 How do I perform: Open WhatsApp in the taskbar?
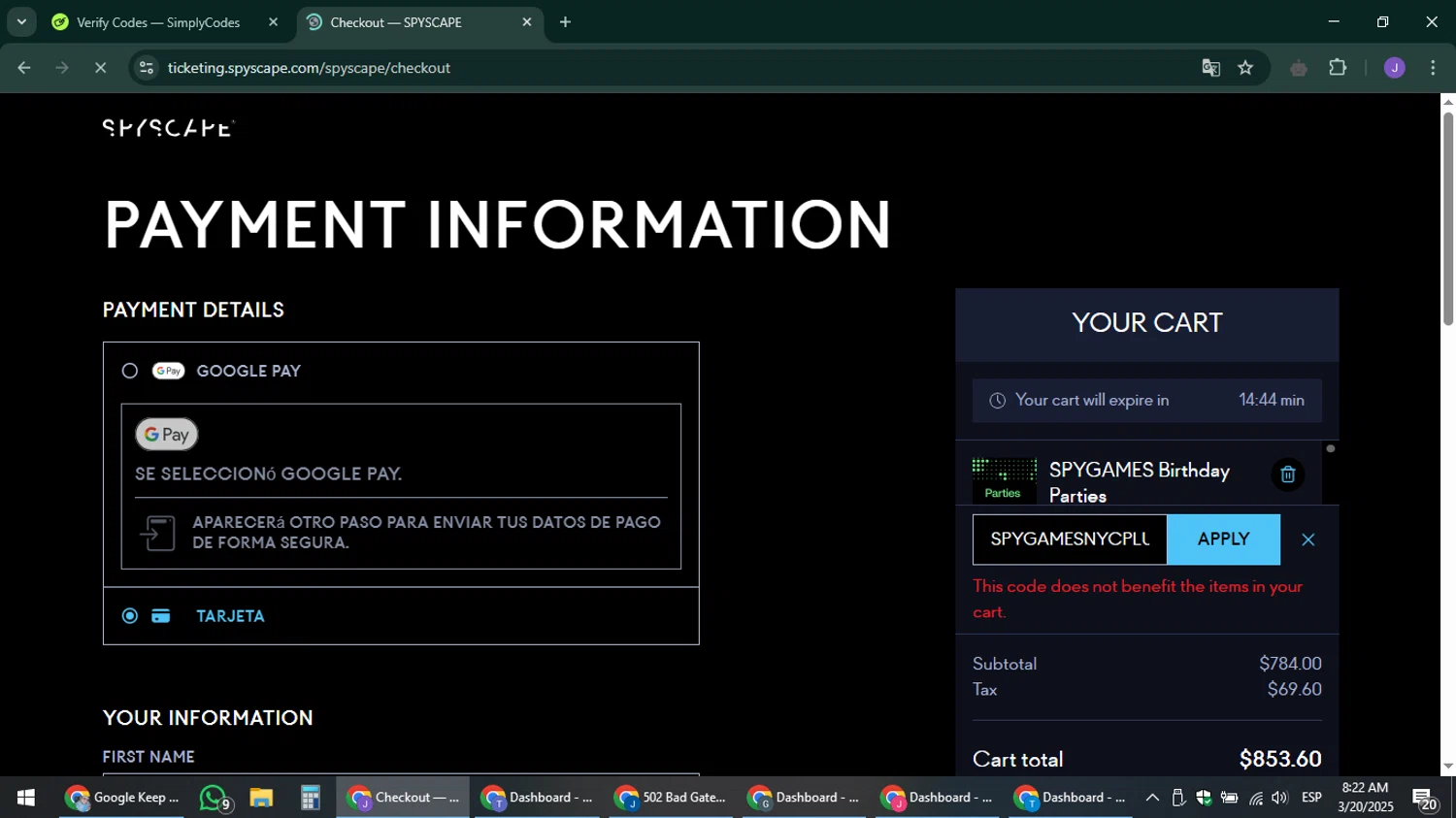(215, 798)
